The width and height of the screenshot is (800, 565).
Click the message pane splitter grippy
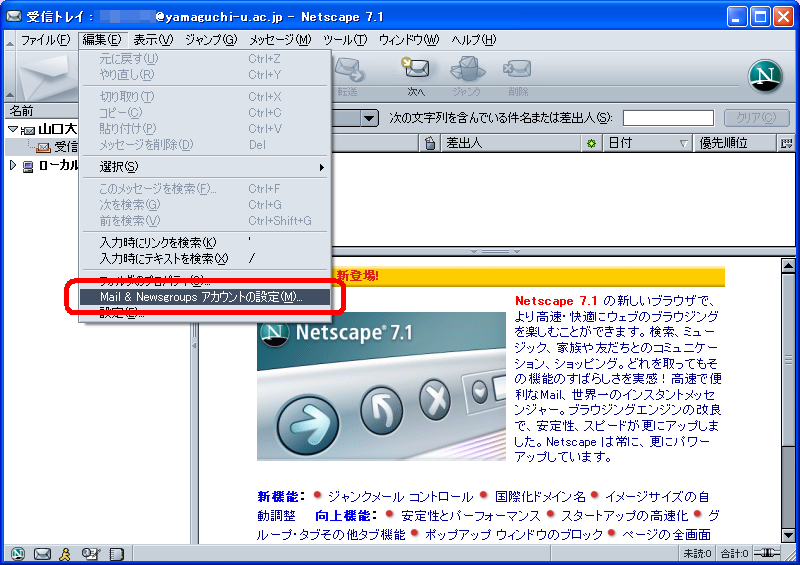pyautogui.click(x=495, y=251)
